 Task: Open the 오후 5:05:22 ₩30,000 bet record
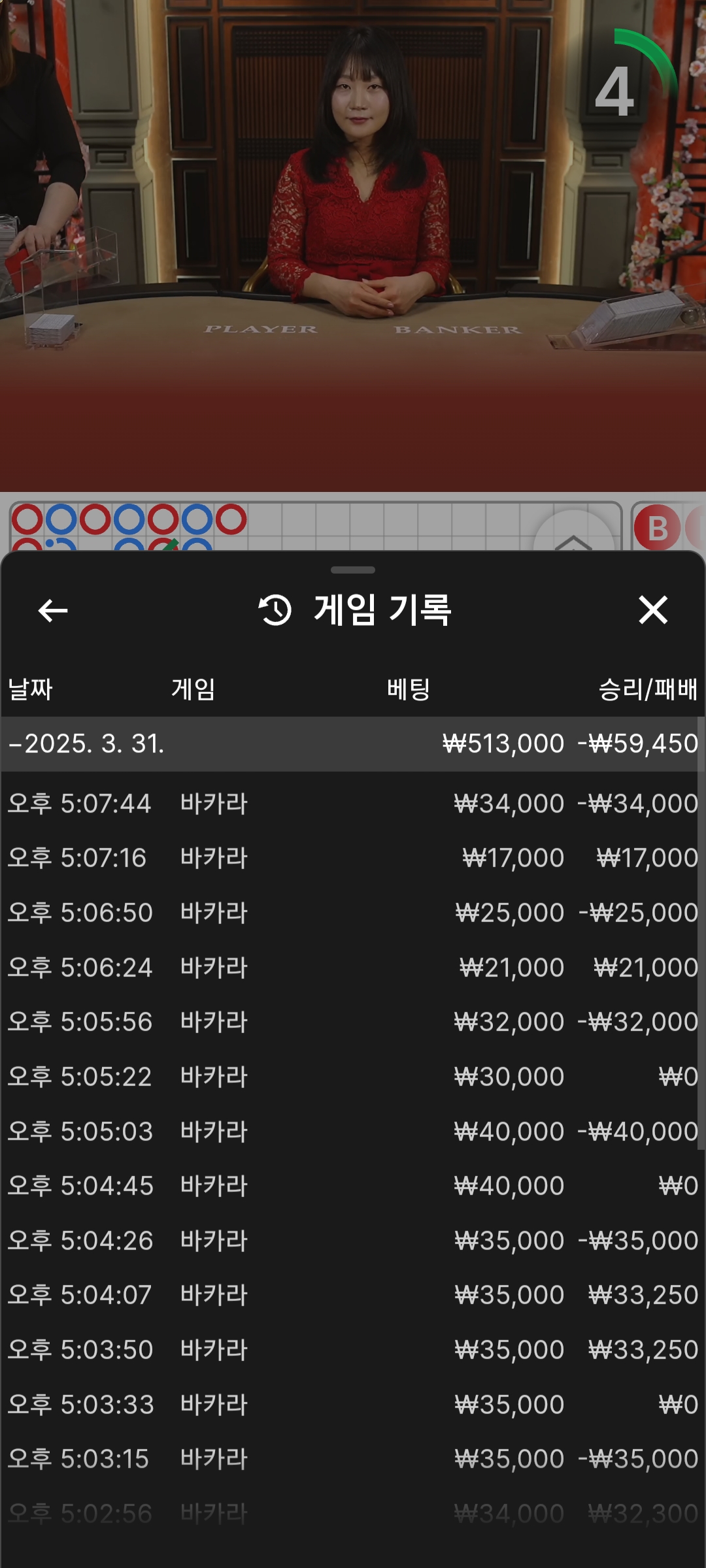click(353, 1076)
